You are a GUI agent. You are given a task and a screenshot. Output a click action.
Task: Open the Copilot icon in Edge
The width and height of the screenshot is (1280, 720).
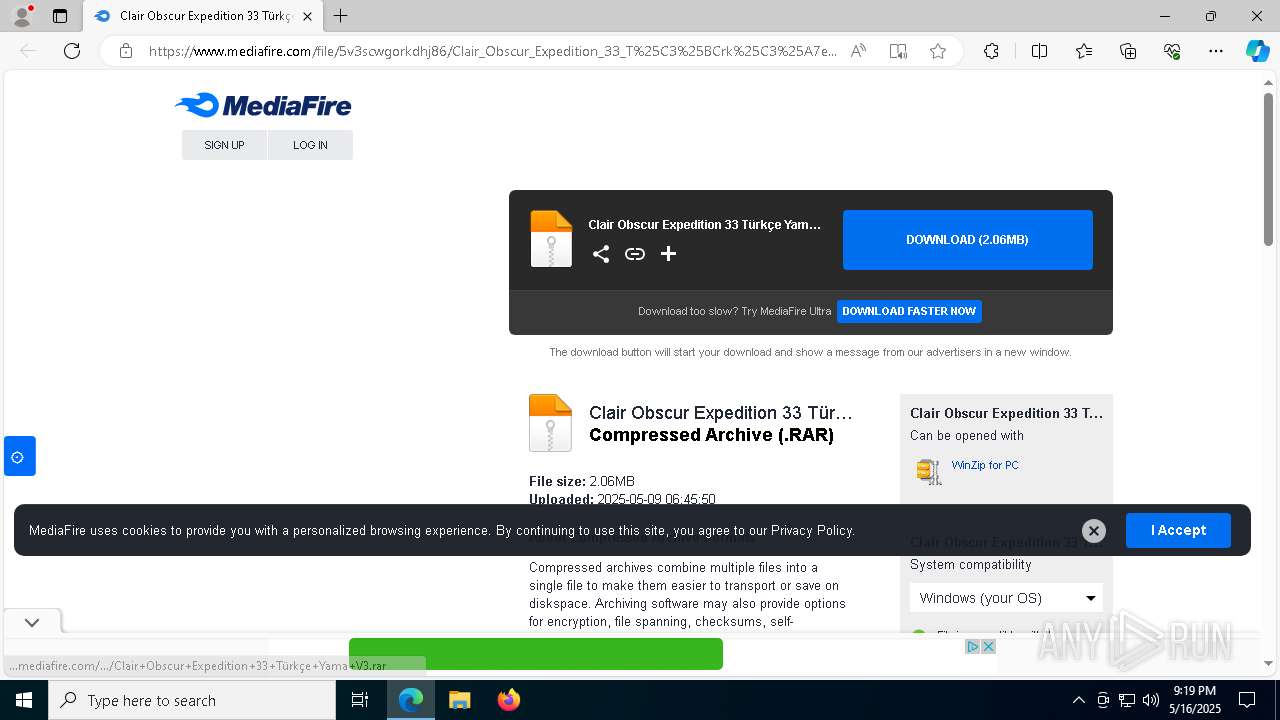click(1257, 51)
